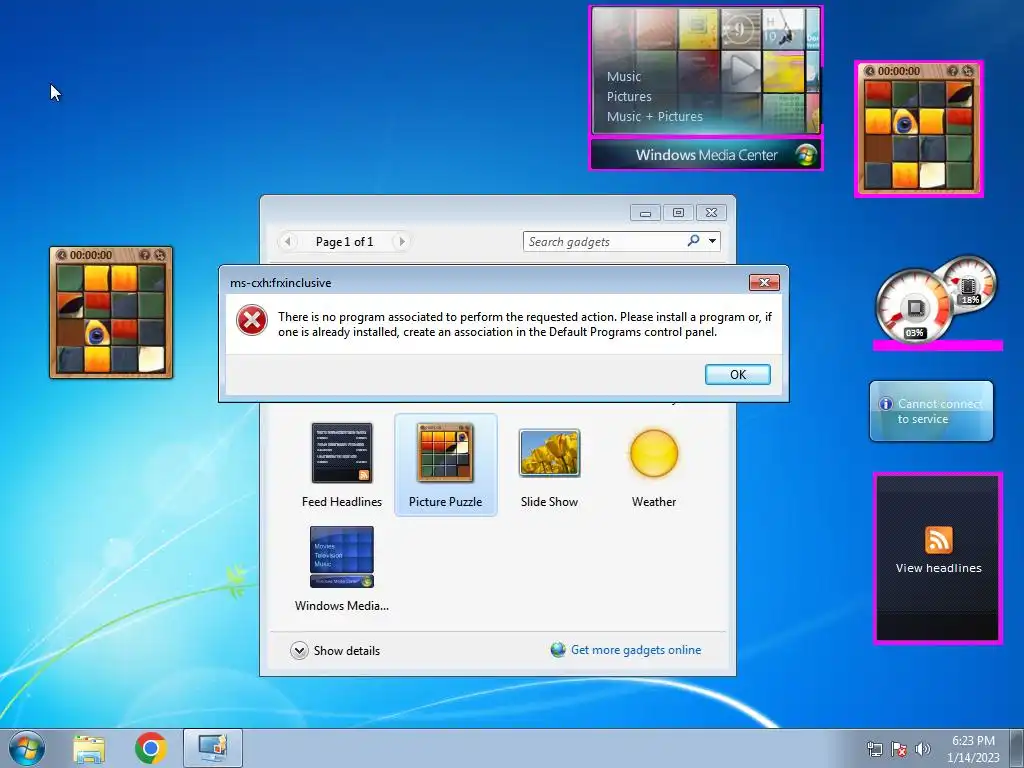Show picture help icon on right puzzle gadget
This screenshot has height=768, width=1024.
tap(953, 71)
